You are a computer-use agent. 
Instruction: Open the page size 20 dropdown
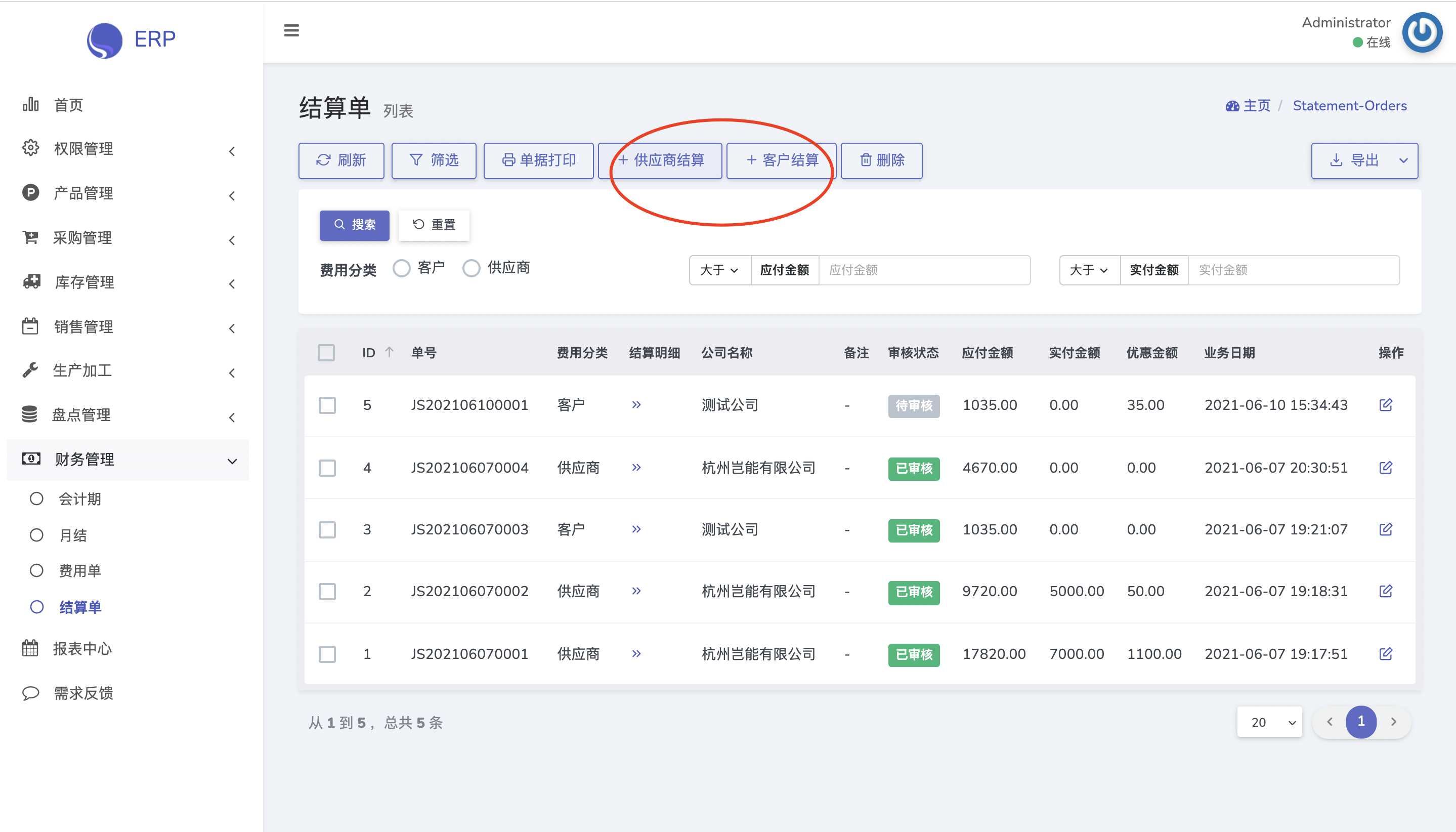(1269, 722)
